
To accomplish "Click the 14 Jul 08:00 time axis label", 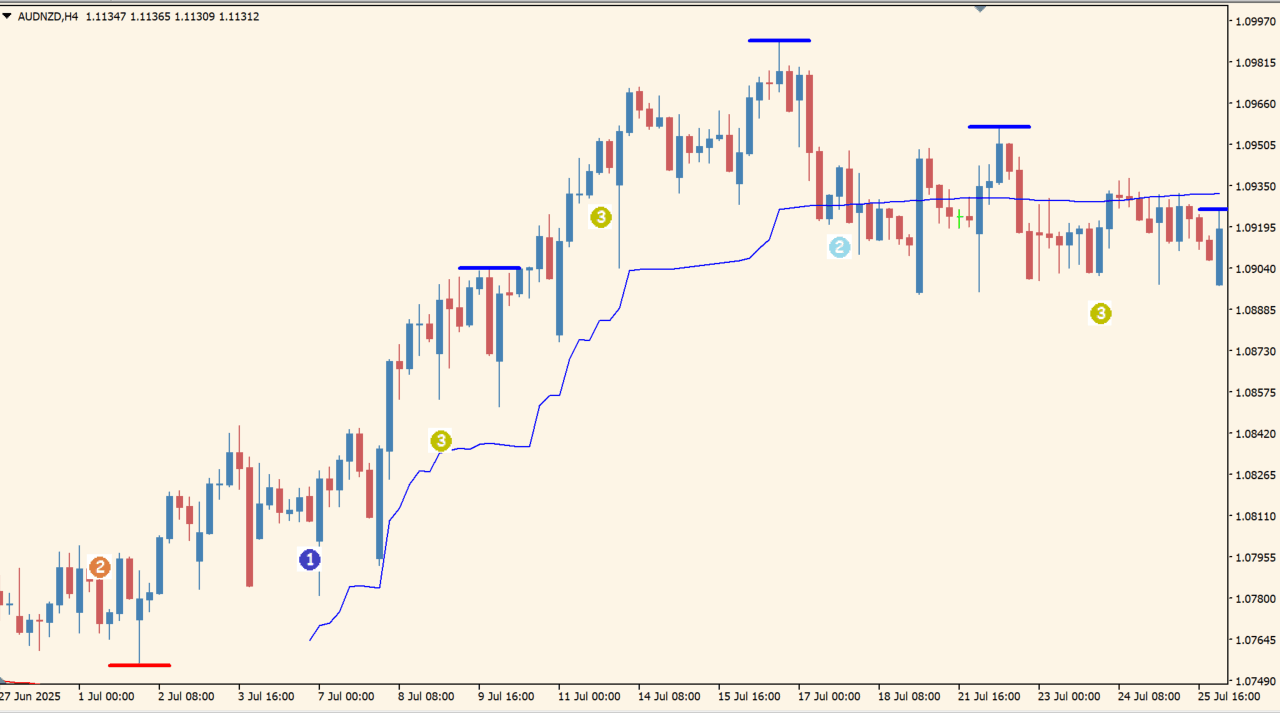I will point(669,696).
